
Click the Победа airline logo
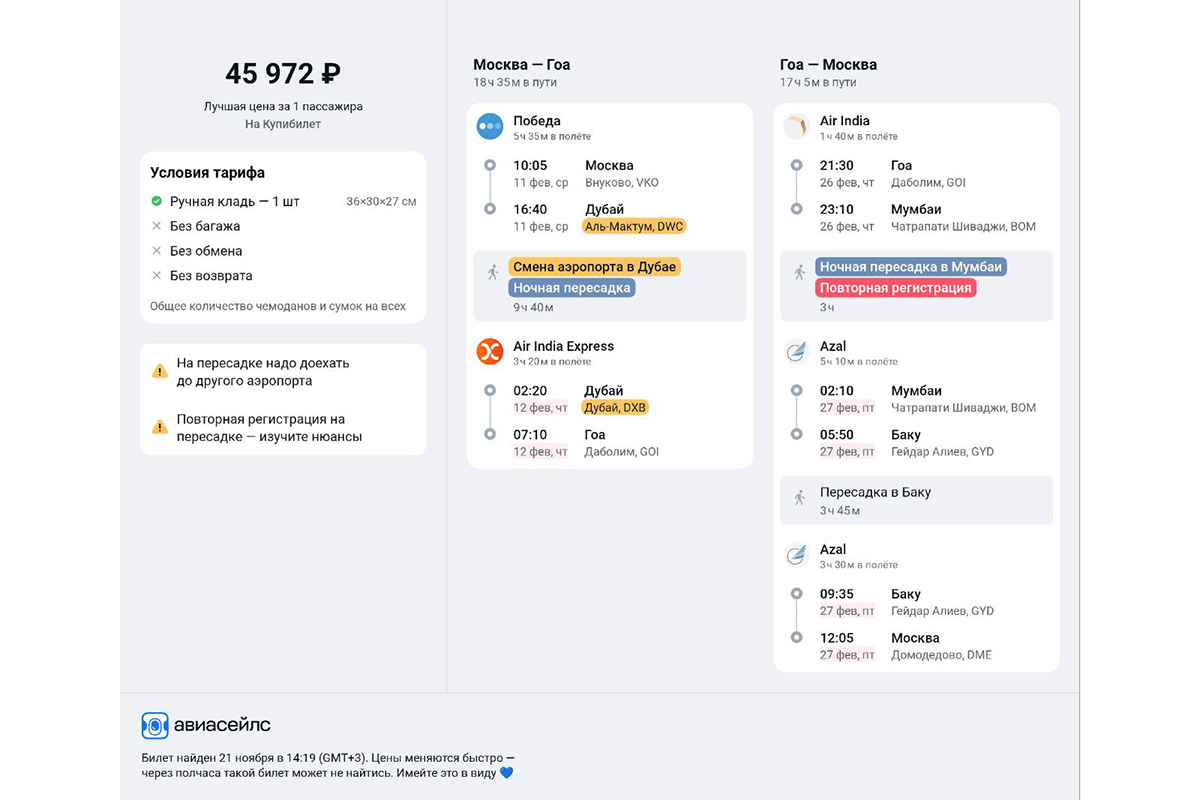(489, 126)
